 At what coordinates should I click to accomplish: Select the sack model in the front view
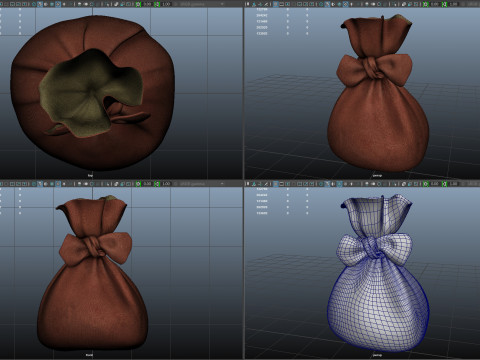point(92,300)
